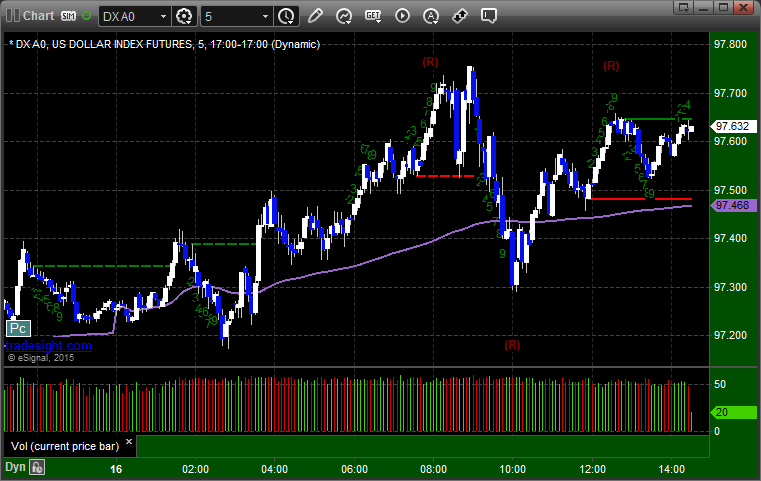Open the chart comment bubble icon

(x=489, y=16)
